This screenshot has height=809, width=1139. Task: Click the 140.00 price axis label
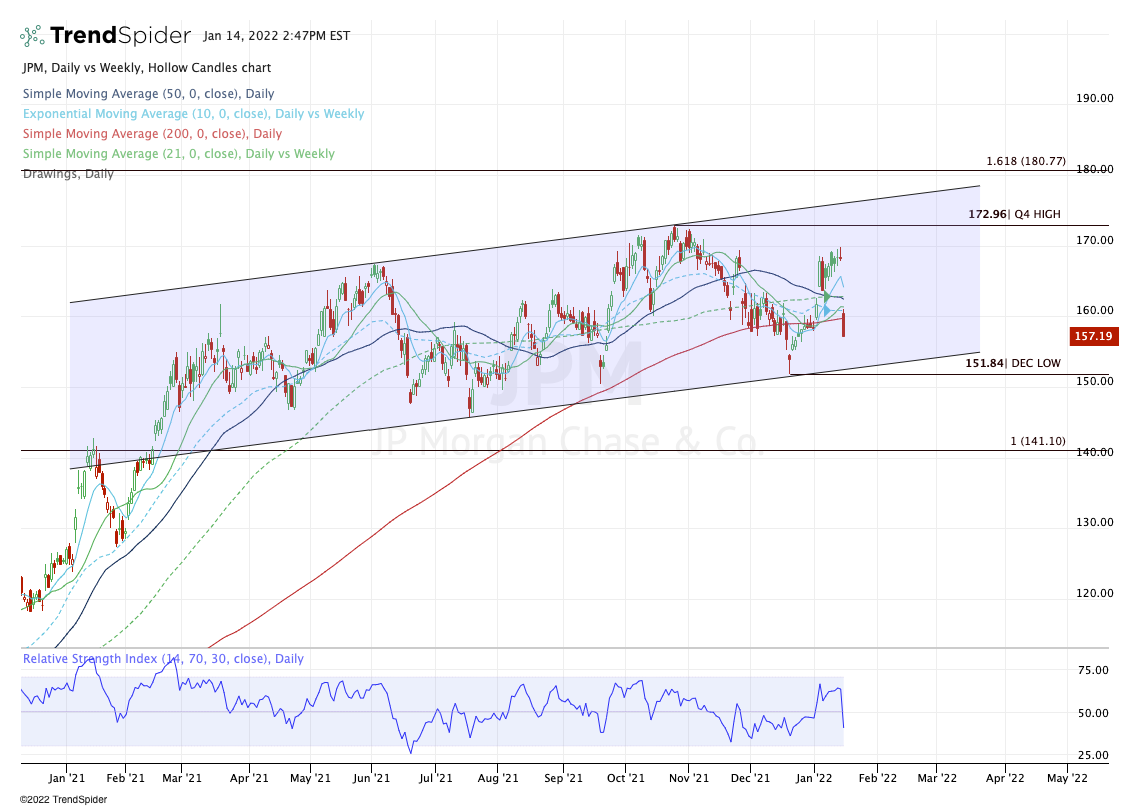1095,452
